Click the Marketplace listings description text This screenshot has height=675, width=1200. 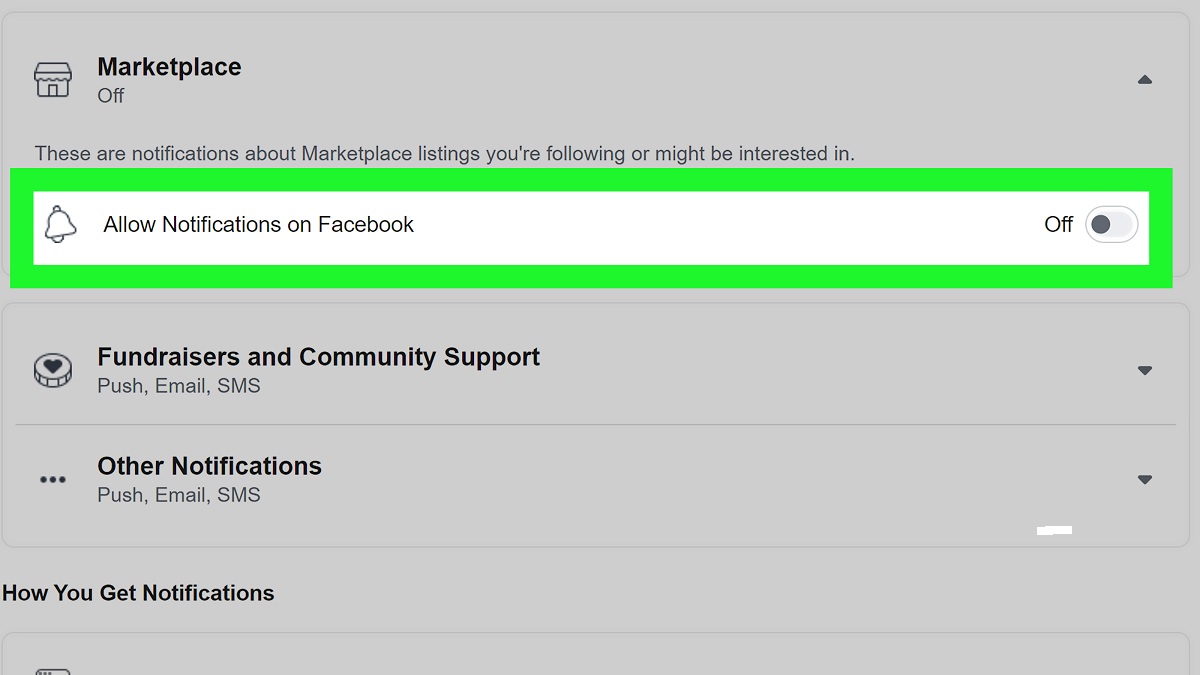[x=445, y=154]
